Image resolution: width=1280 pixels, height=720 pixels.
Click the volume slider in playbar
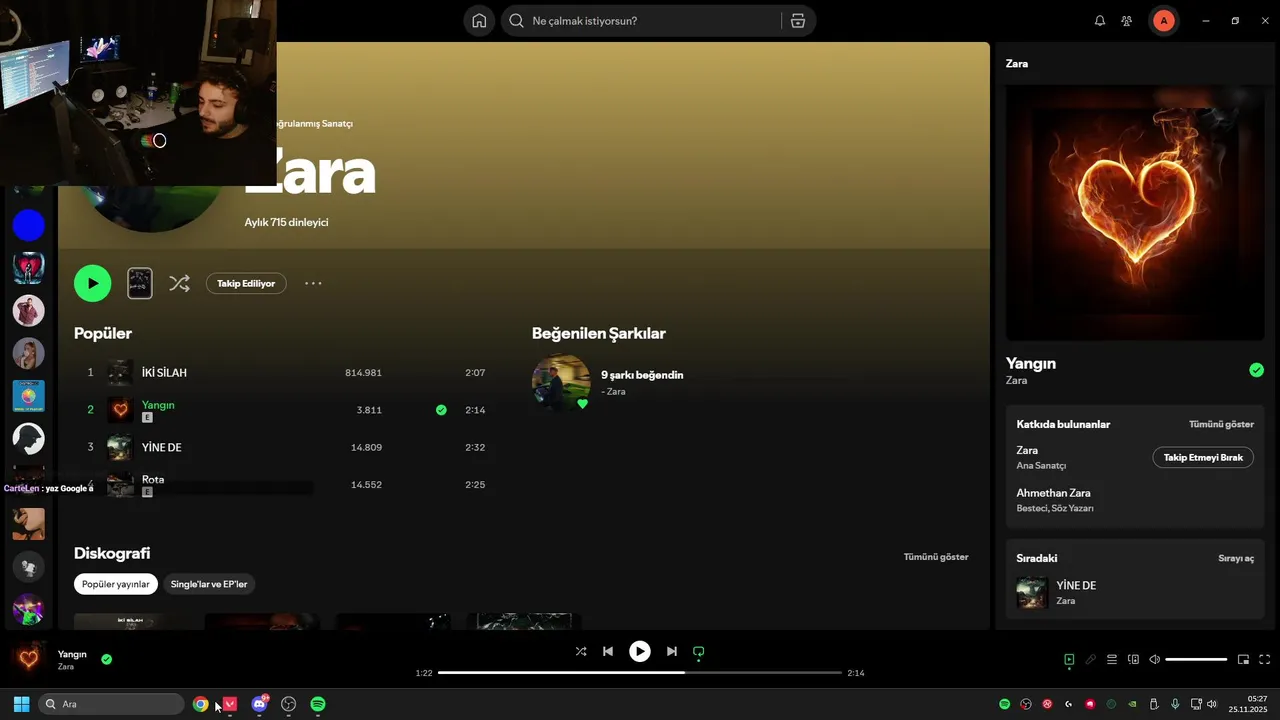(x=1196, y=659)
